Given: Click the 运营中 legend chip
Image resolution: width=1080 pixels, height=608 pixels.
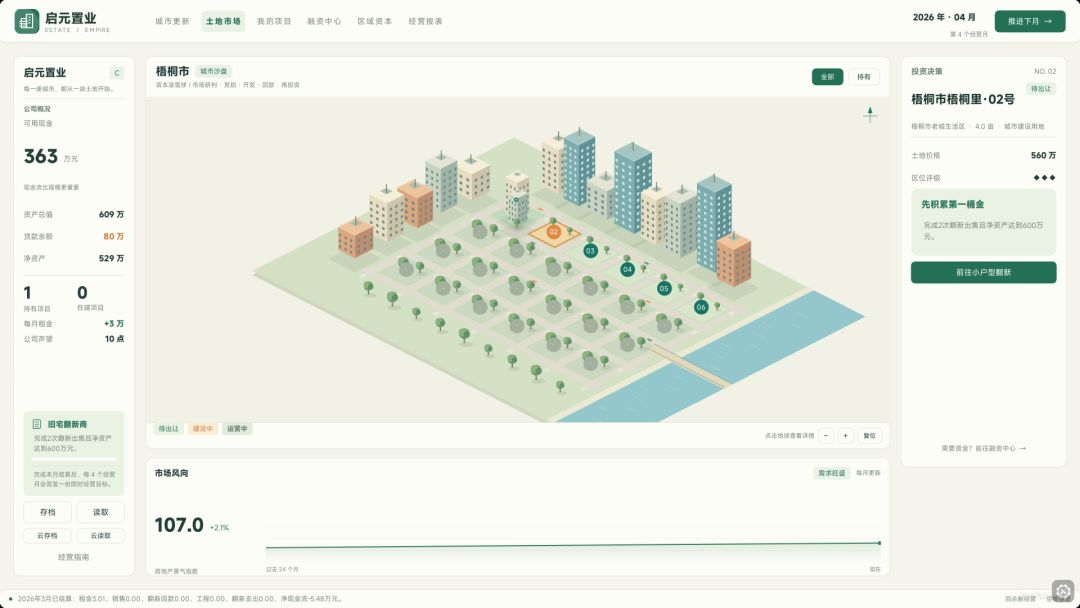Looking at the screenshot, I should 237,429.
